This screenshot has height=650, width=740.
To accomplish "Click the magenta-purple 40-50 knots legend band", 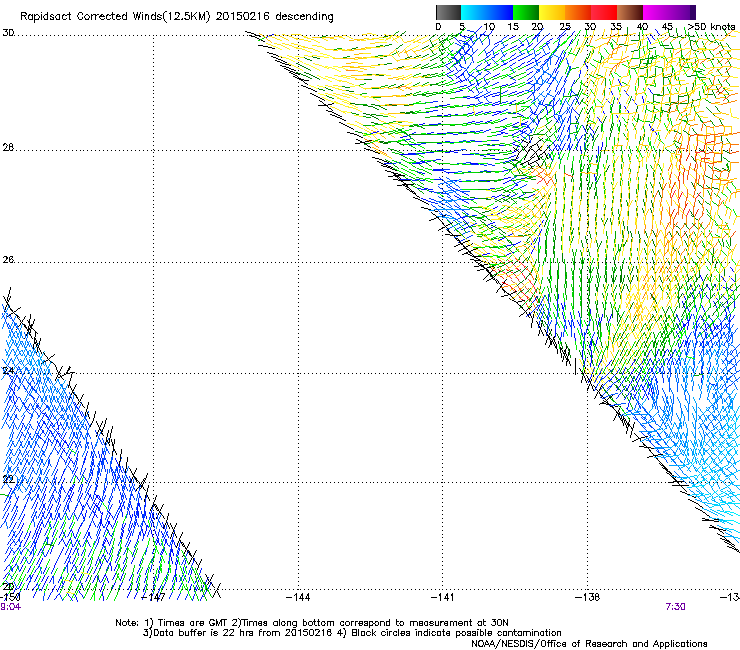I will point(669,12).
